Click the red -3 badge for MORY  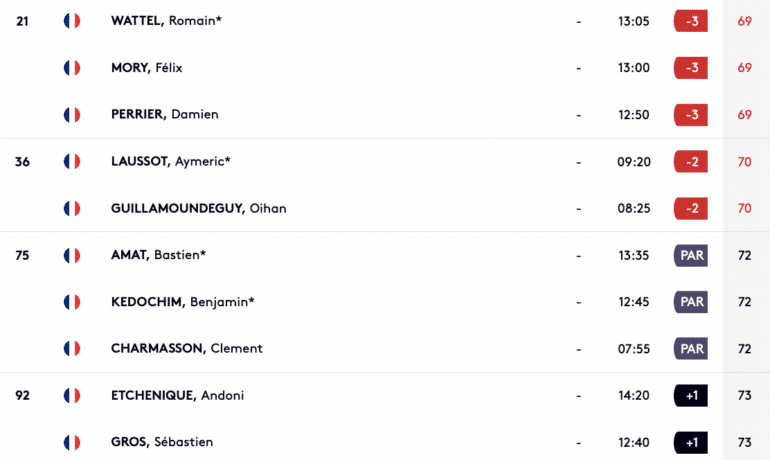[x=691, y=68]
